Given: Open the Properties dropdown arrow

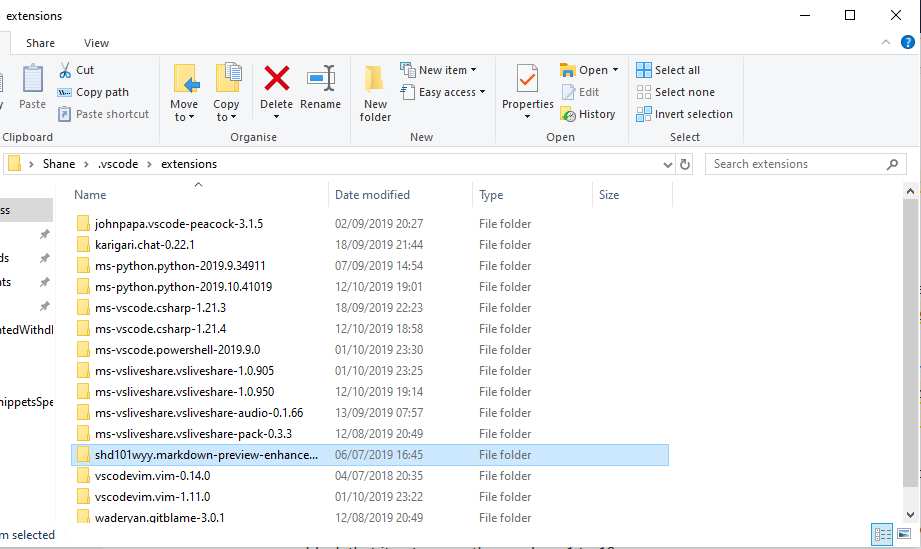Looking at the screenshot, I should (527, 116).
